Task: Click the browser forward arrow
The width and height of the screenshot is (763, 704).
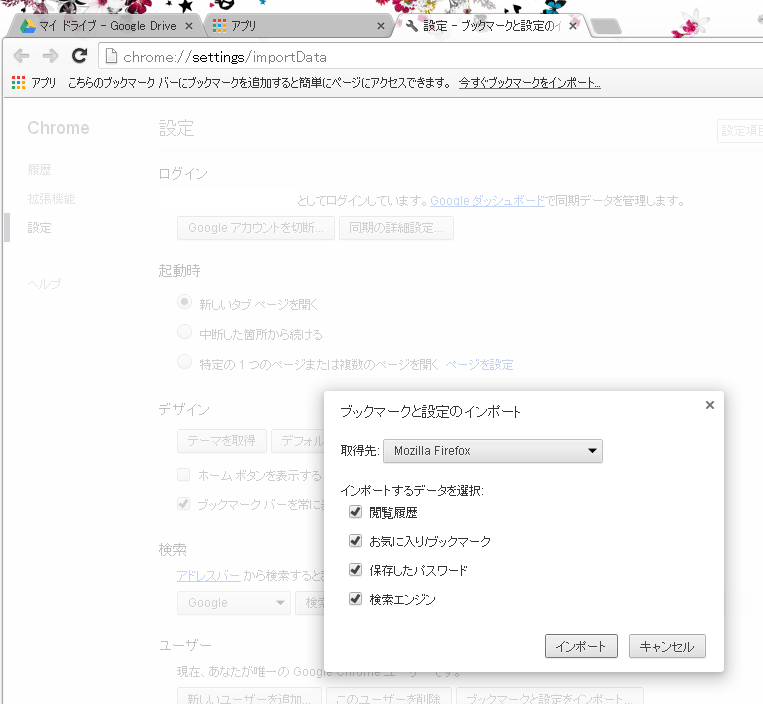Action: pyautogui.click(x=50, y=56)
